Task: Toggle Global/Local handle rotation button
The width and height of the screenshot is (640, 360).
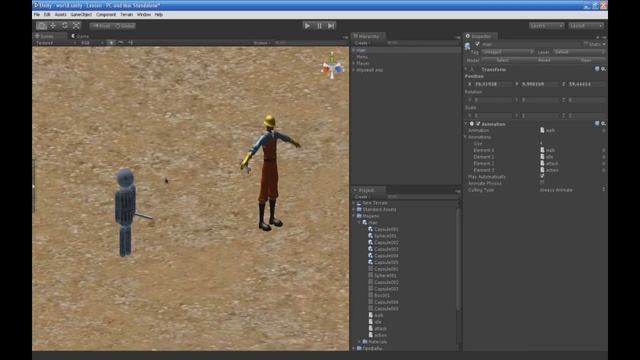Action: 124,26
